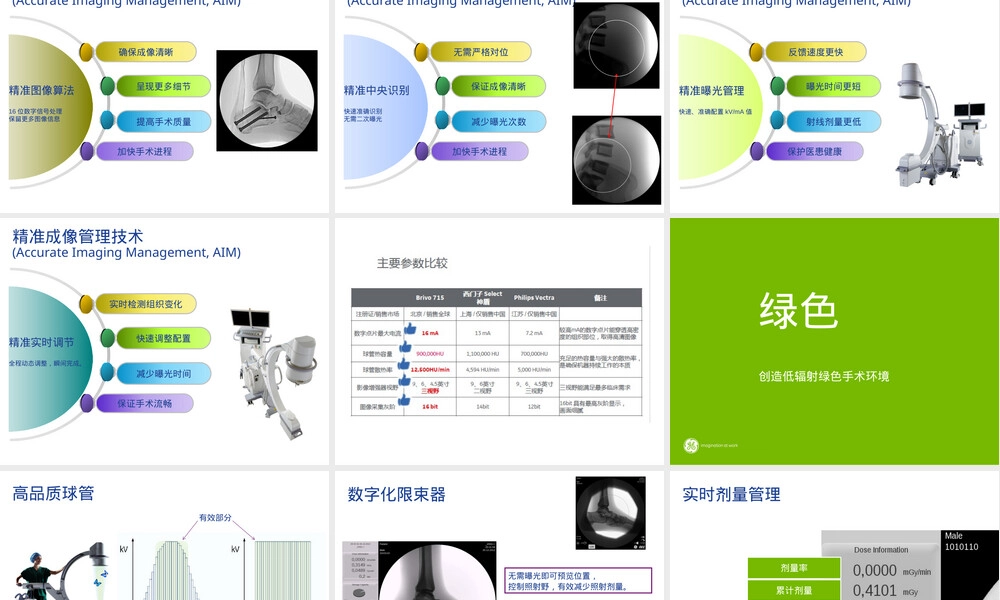Viewport: 1000px width, 600px height.
Task: Click the 创造低辐射绿色手术环境 subtitle
Action: point(823,376)
